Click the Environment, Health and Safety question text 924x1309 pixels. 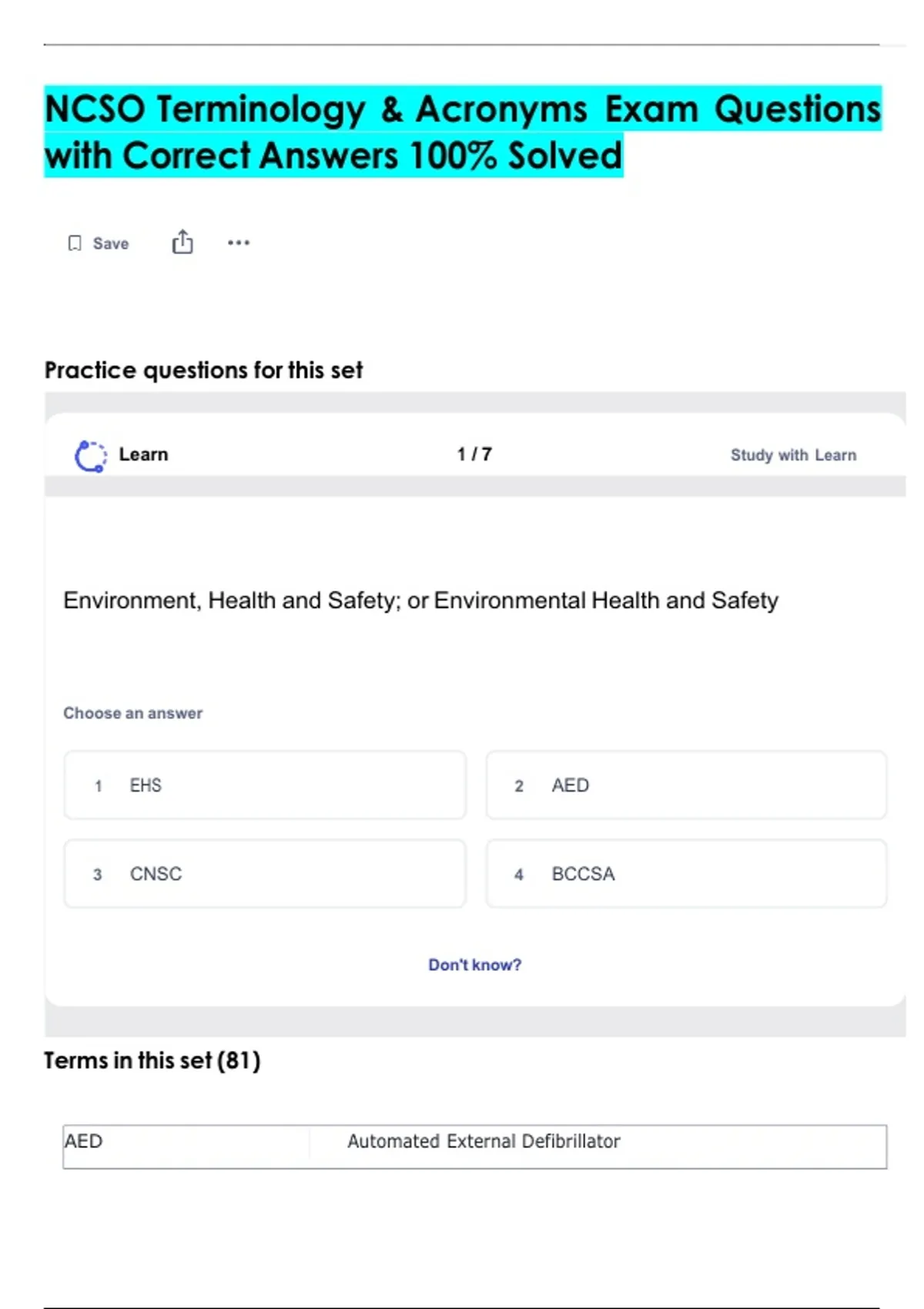(420, 601)
